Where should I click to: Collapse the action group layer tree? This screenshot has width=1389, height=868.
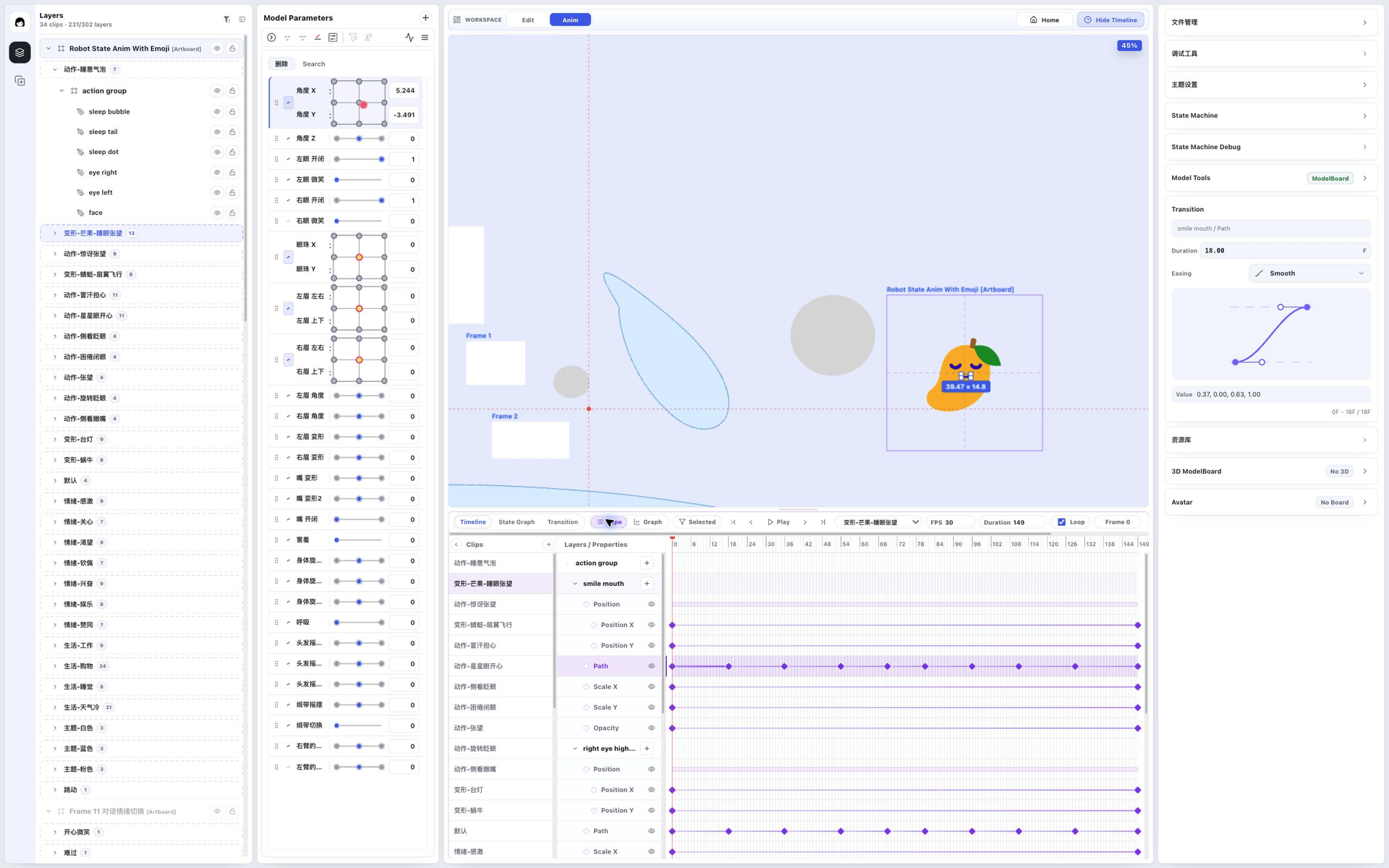(61, 91)
